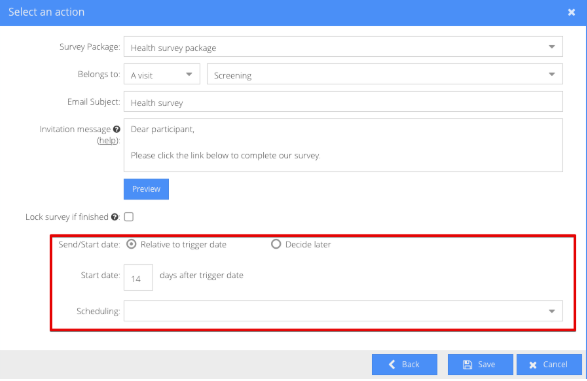Viewport: 587px width, 381px height.
Task: Click the floppy disk icon on Save
Action: click(x=467, y=365)
